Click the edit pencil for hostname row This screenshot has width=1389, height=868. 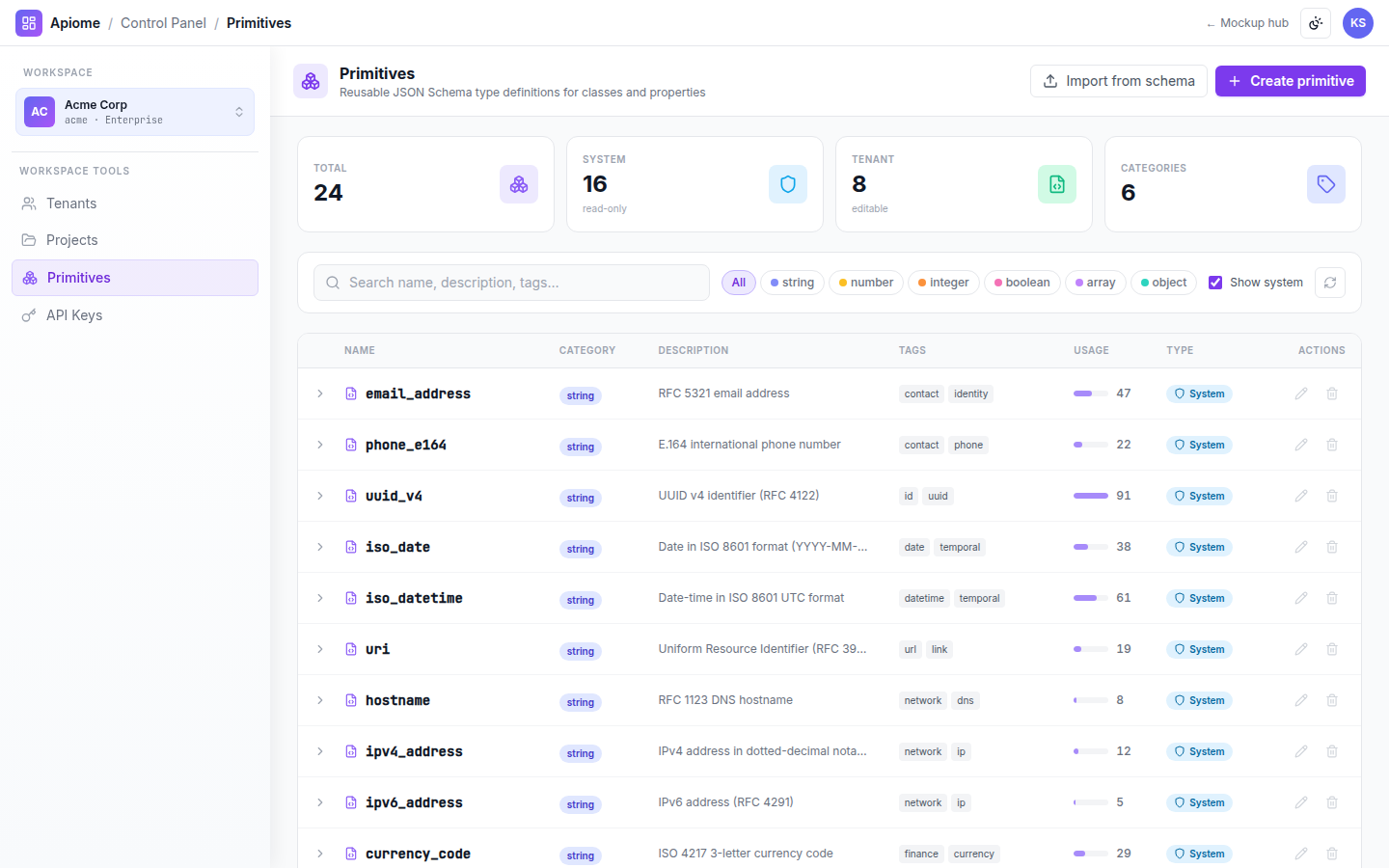click(1301, 700)
